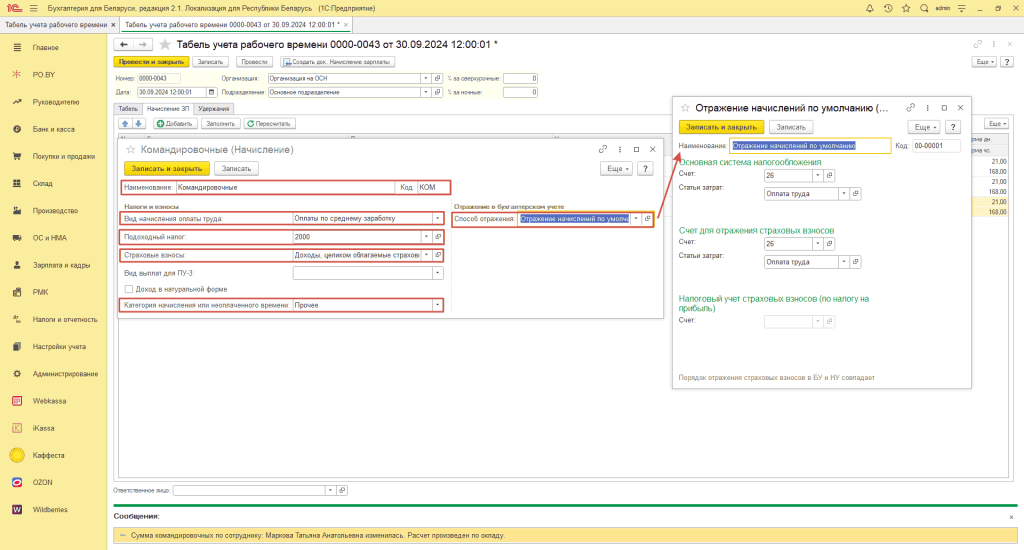Expand Способ отражения dropdown
The image size is (1024, 550).
click(x=636, y=219)
